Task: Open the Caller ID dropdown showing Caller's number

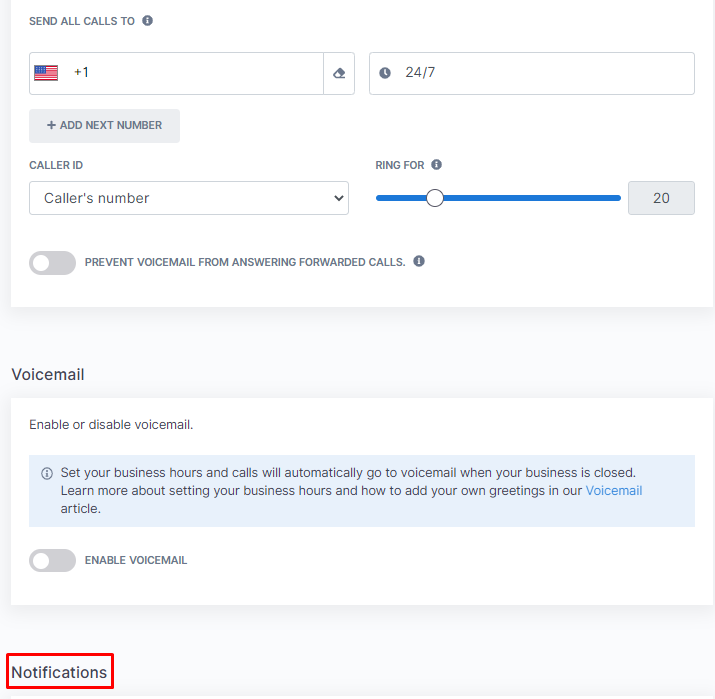Action: pyautogui.click(x=189, y=198)
